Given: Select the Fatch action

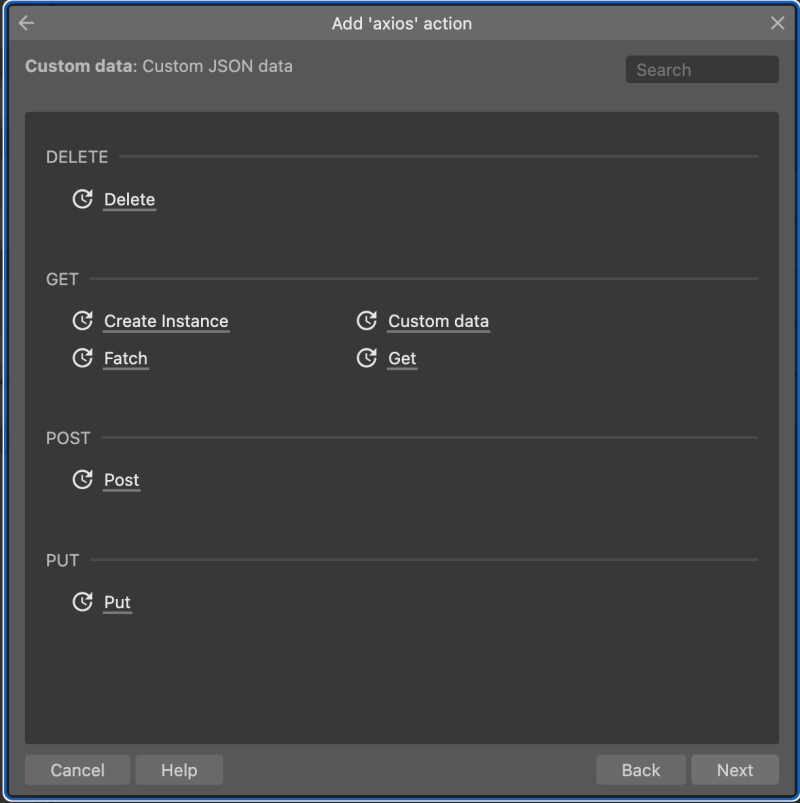Looking at the screenshot, I should 126,358.
